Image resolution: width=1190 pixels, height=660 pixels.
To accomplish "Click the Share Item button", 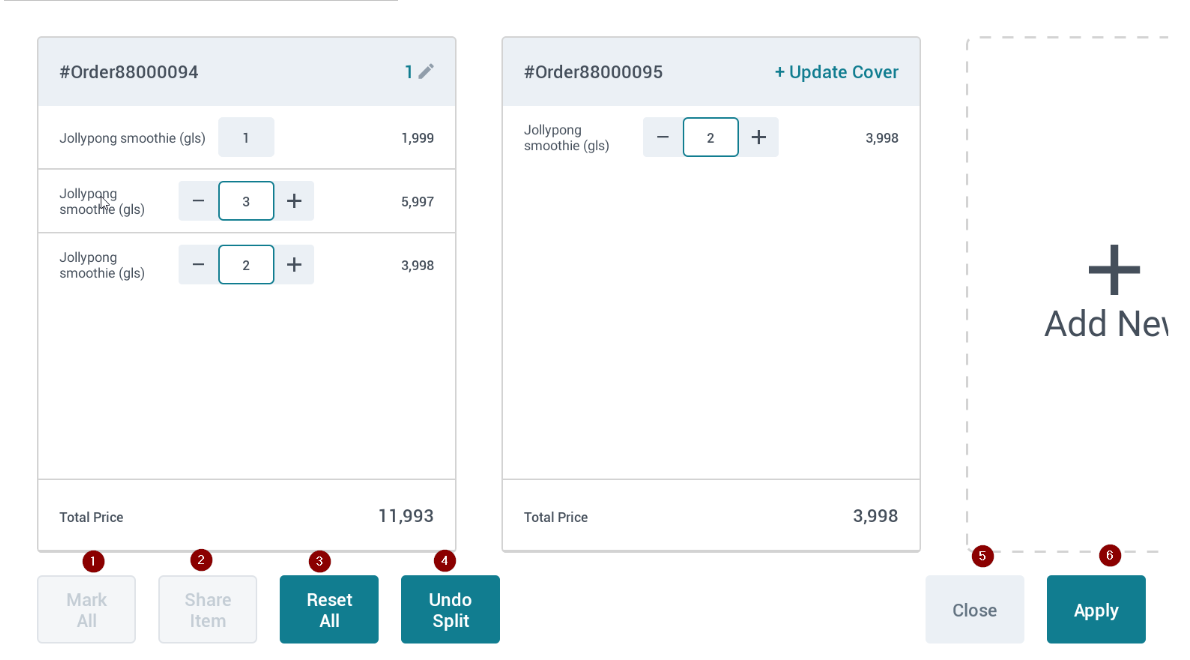I will pyautogui.click(x=208, y=610).
